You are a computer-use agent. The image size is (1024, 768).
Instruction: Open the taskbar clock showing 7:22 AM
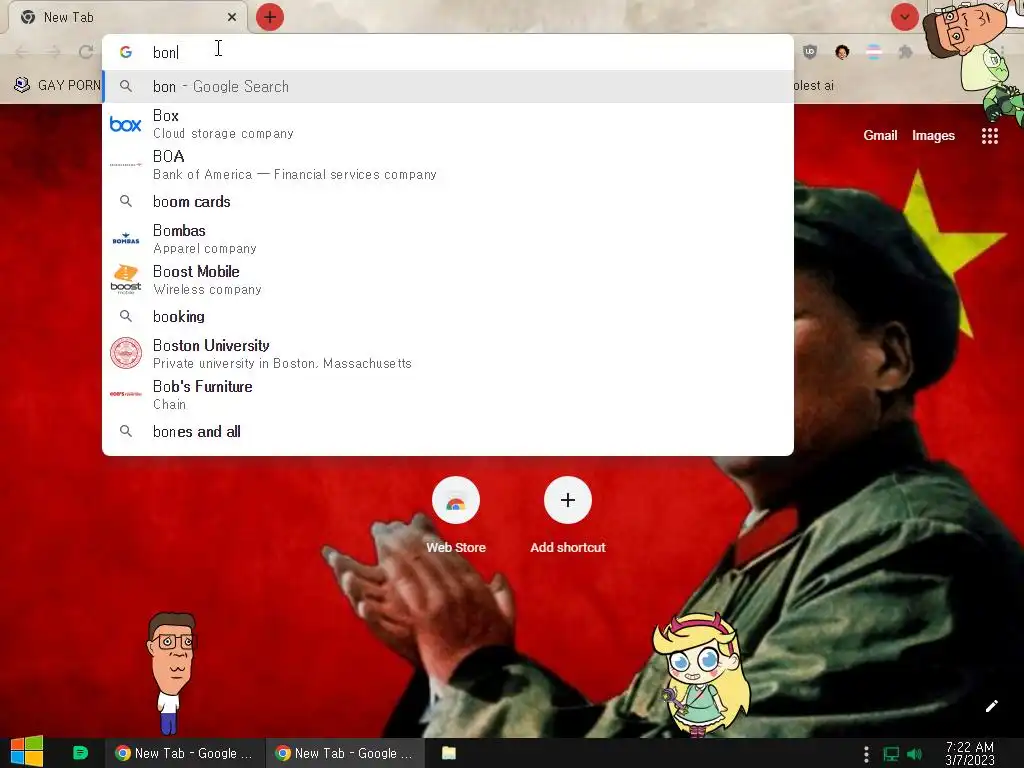coord(970,754)
